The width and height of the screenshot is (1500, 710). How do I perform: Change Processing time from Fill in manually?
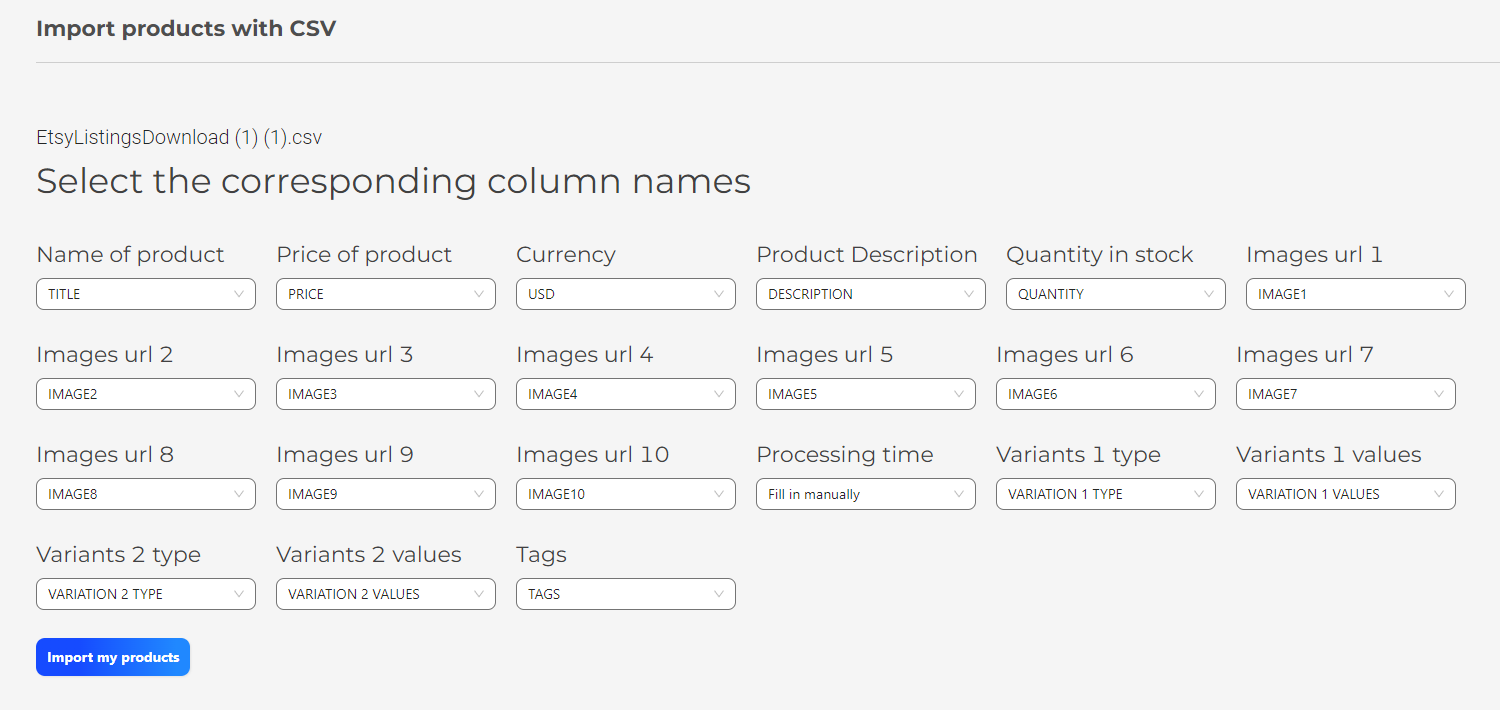point(865,494)
